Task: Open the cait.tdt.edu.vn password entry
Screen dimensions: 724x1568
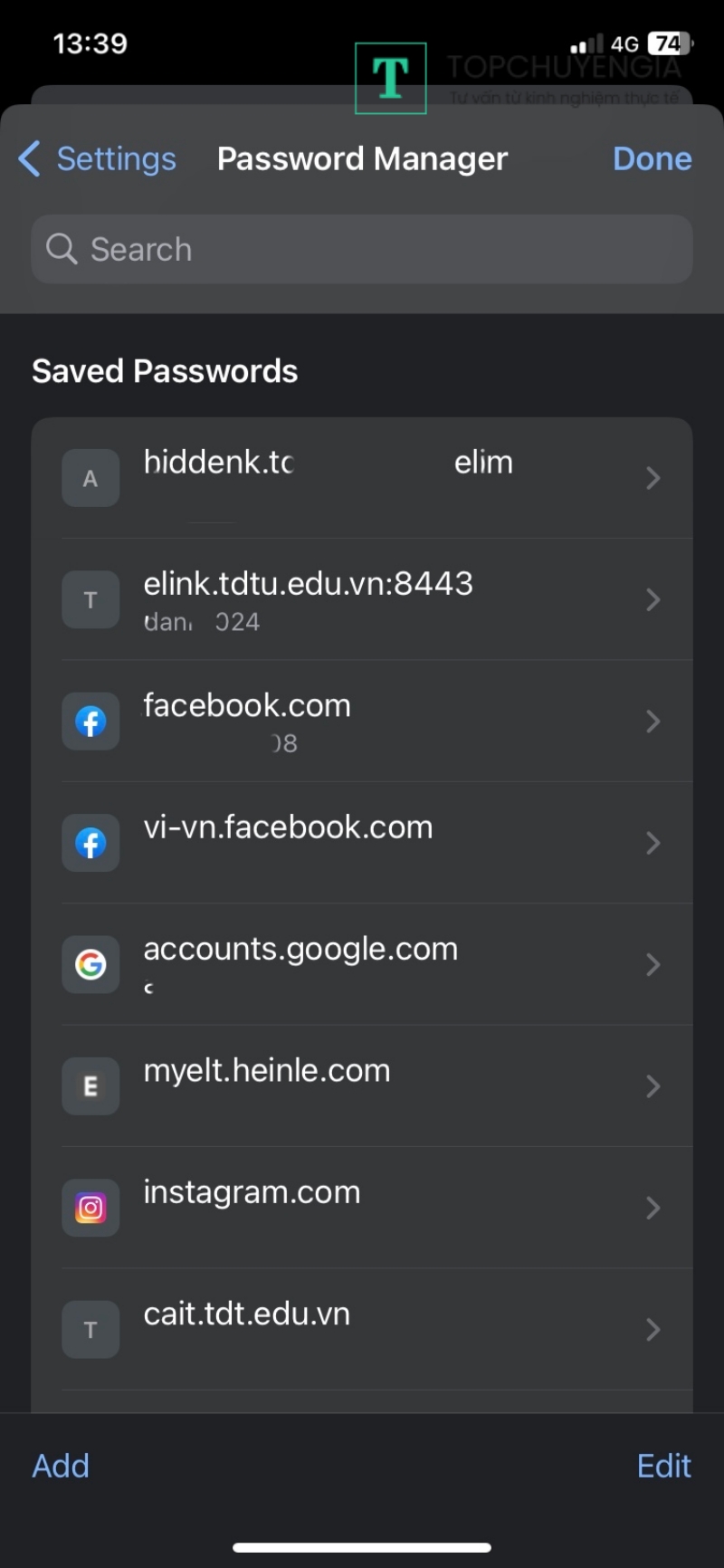Action: coord(362,1329)
